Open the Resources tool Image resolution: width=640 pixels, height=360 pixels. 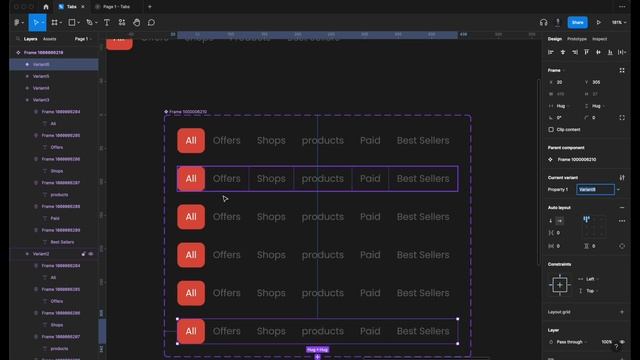click(x=122, y=22)
